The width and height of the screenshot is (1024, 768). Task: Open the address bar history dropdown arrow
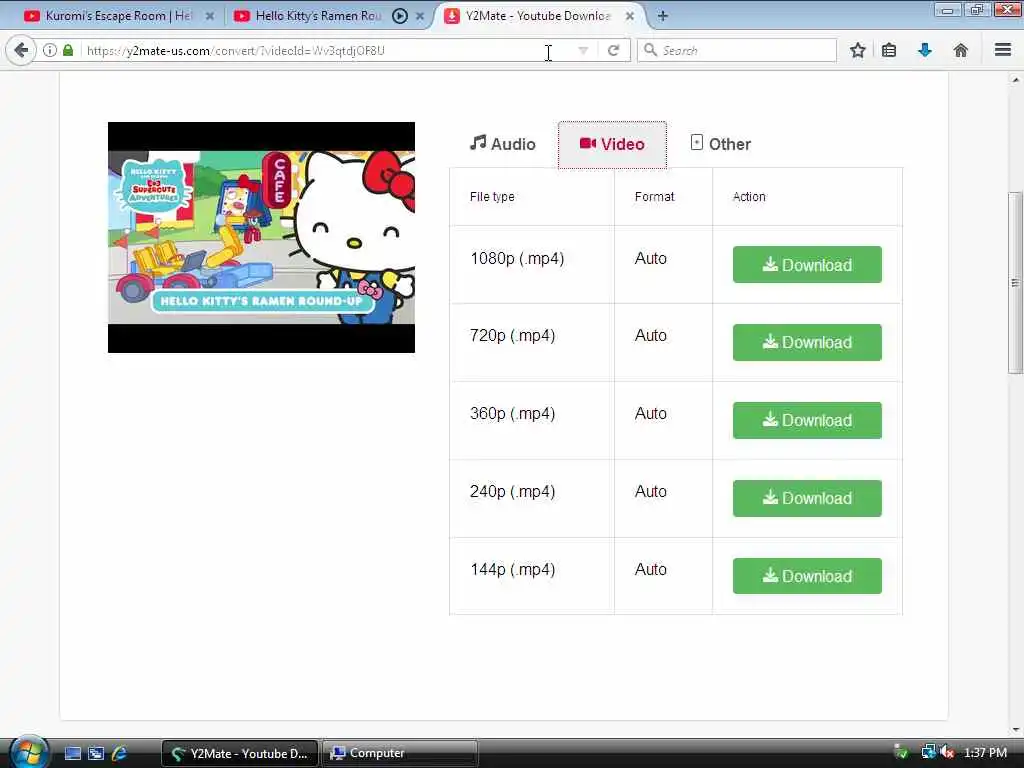point(583,50)
